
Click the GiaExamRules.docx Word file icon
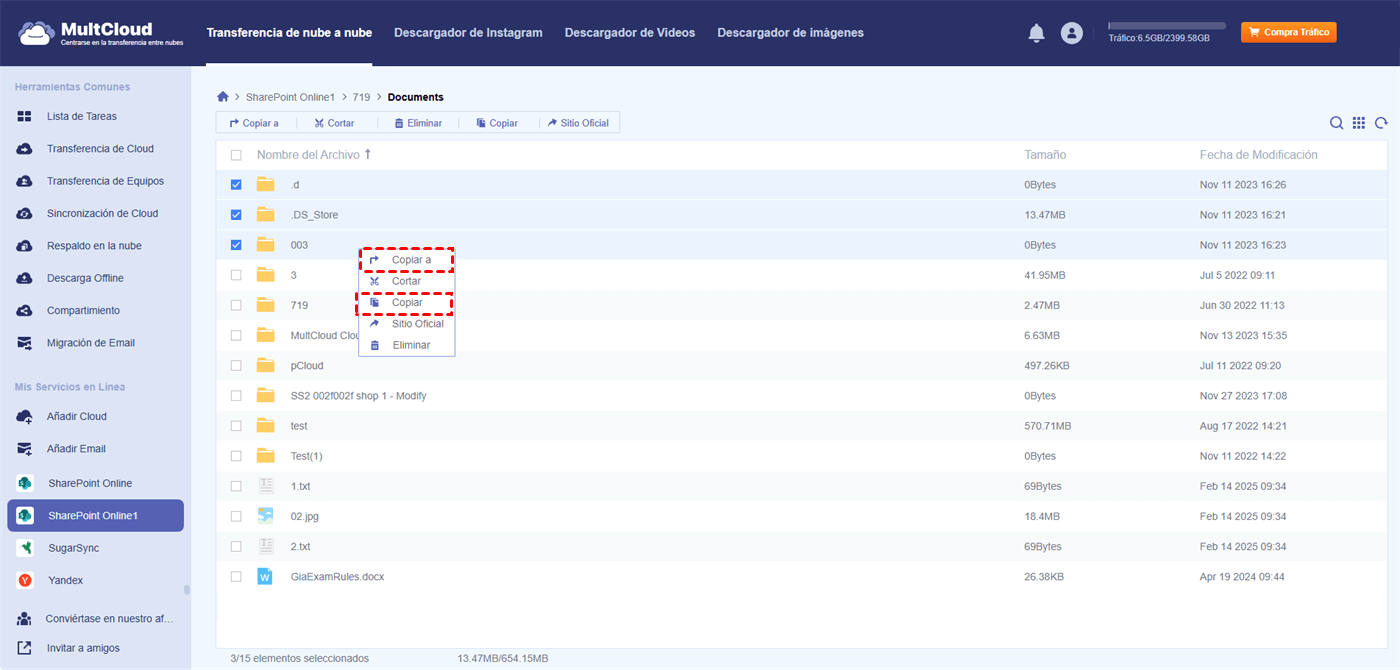coord(265,577)
